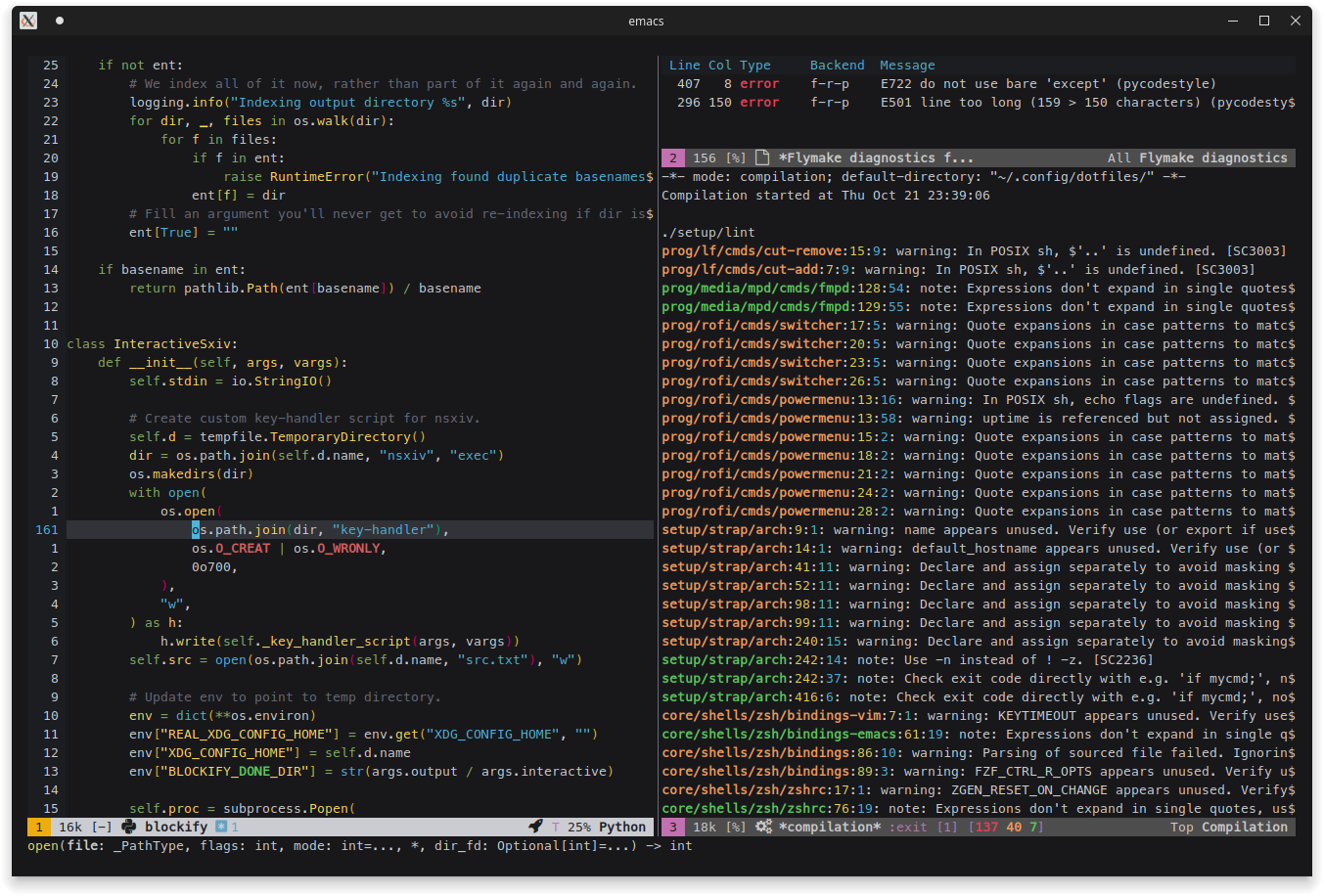Toggle [%] indicator in Flymake diagnostics modeline
Image resolution: width=1324 pixels, height=896 pixels.
coord(736,157)
